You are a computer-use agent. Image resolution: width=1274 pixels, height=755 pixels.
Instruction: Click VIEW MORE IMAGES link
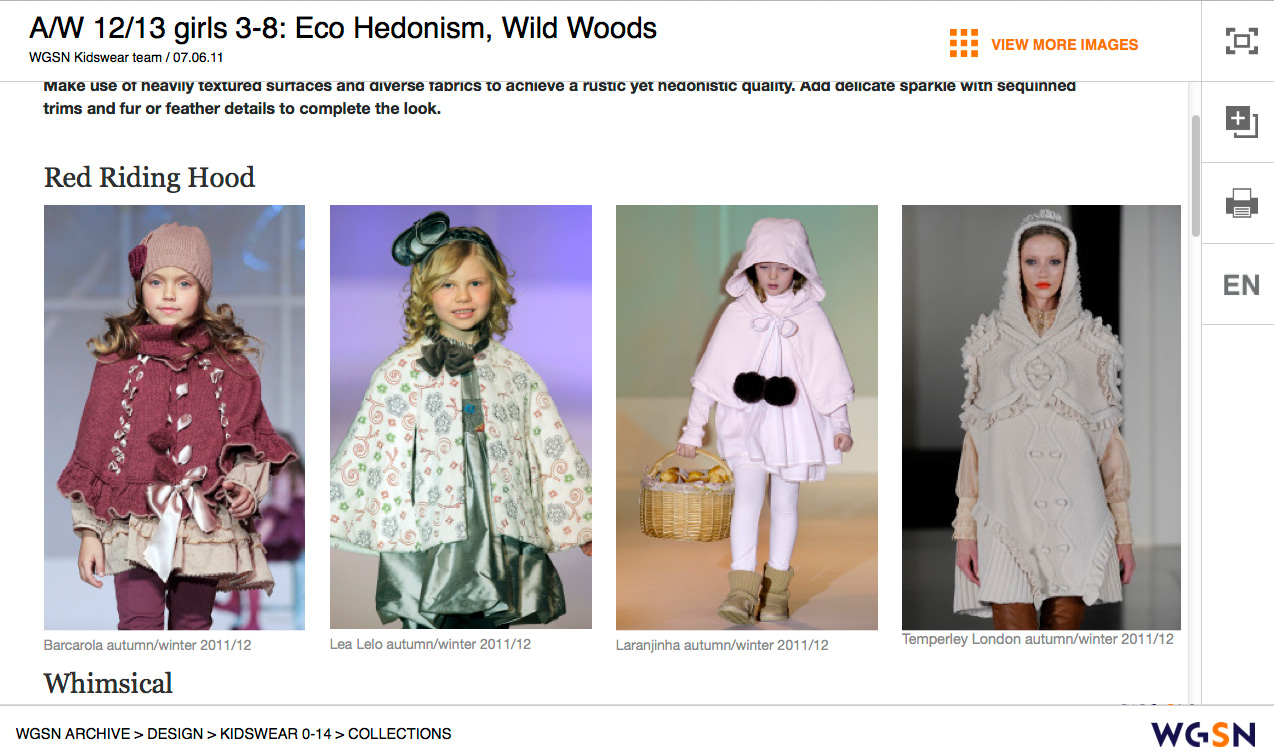(x=1064, y=44)
